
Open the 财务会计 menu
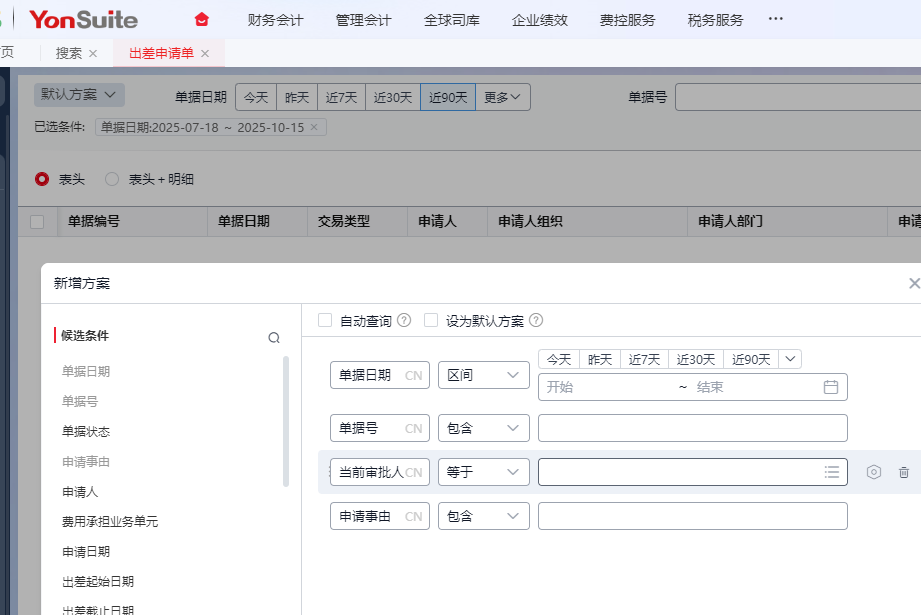275,20
